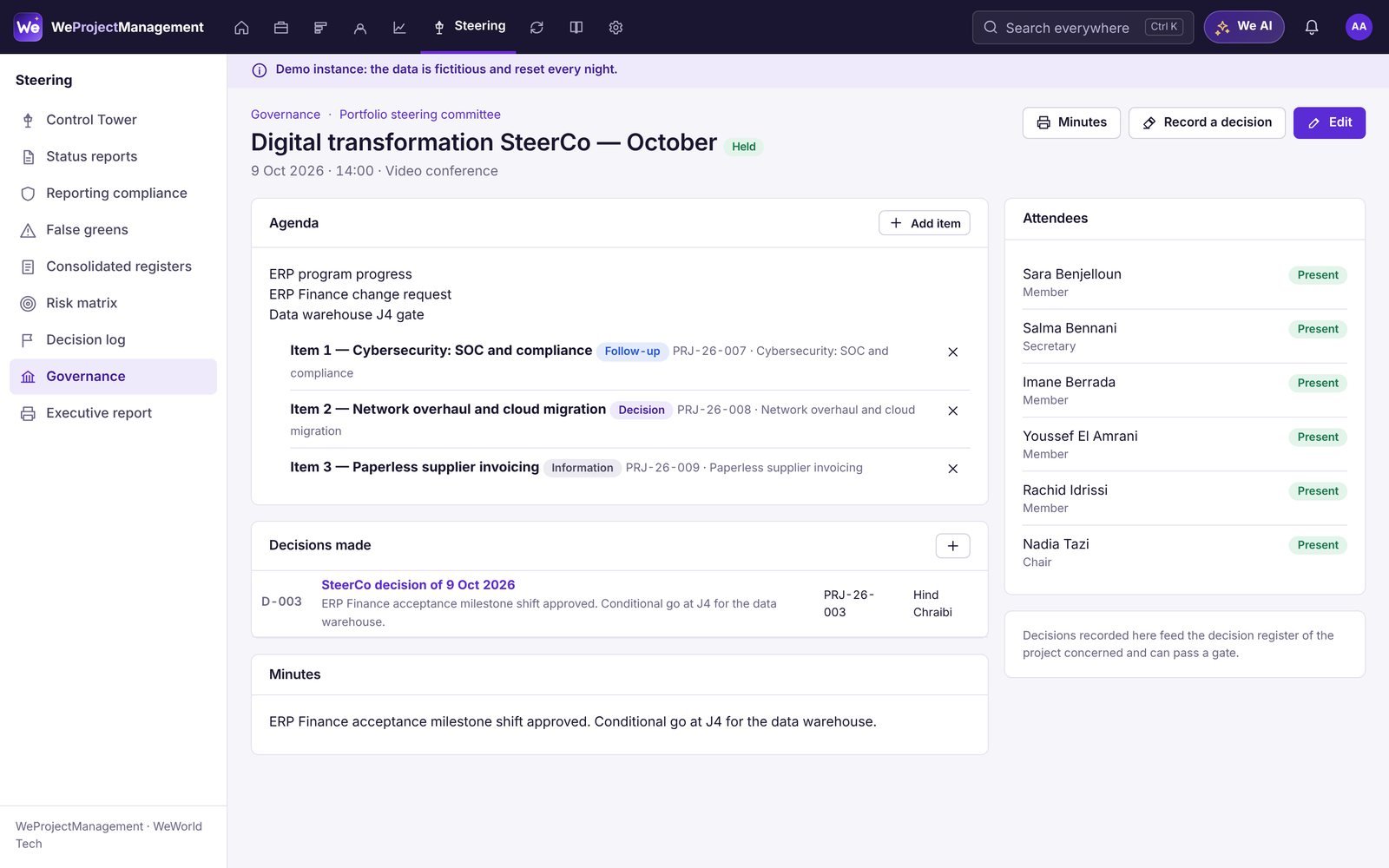Click the Held status badge
This screenshot has height=868, width=1389.
(744, 147)
